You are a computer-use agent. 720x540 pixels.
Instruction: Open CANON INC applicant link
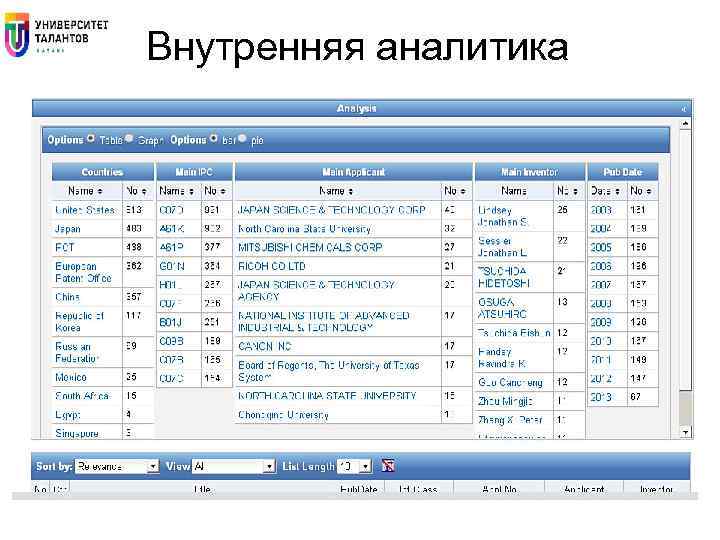(265, 346)
